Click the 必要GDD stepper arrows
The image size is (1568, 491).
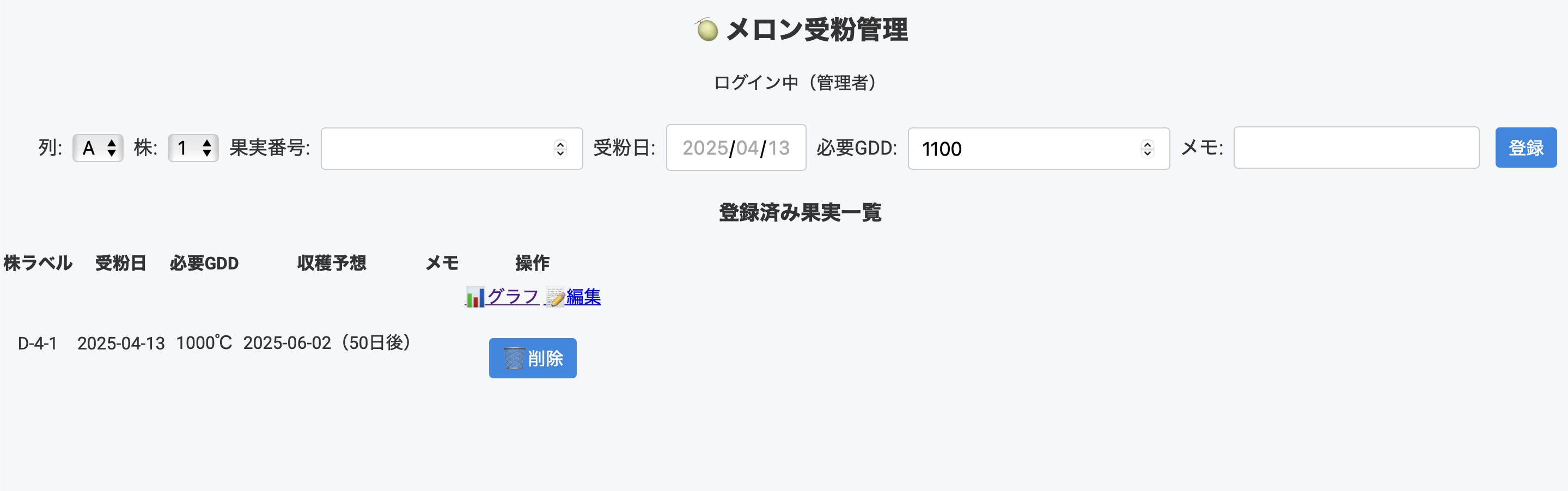pyautogui.click(x=1147, y=149)
